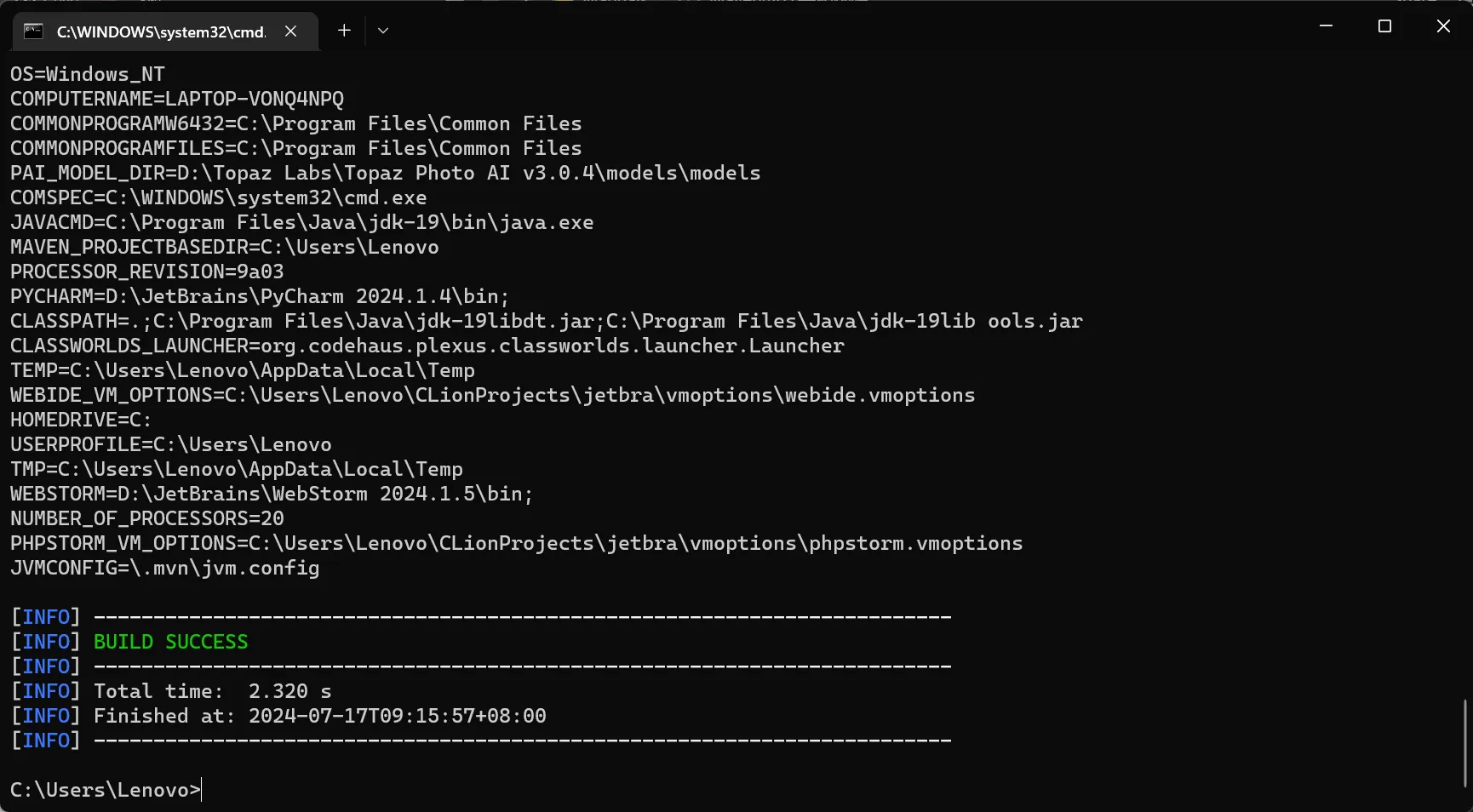Minimize the terminal window

pos(1326,26)
